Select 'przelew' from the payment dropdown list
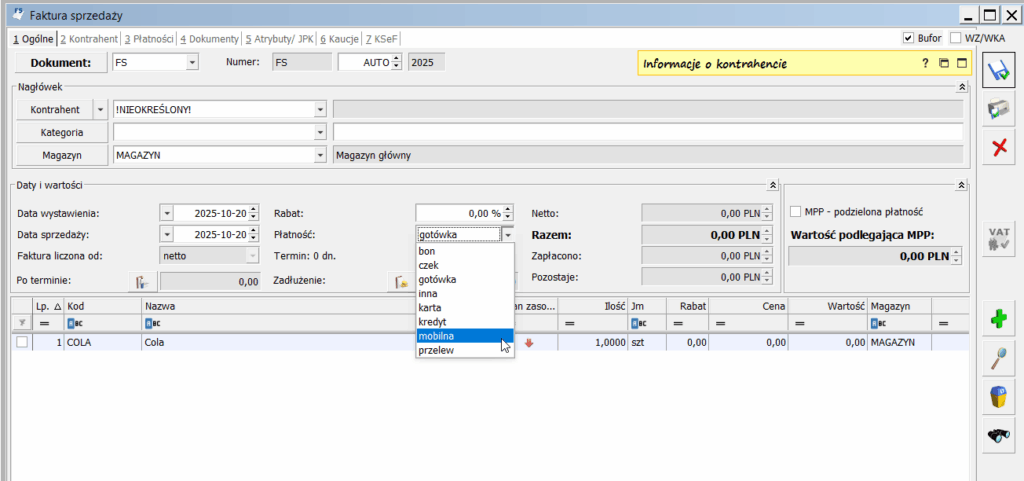Screen dimensions: 1024x481 click(x=436, y=351)
